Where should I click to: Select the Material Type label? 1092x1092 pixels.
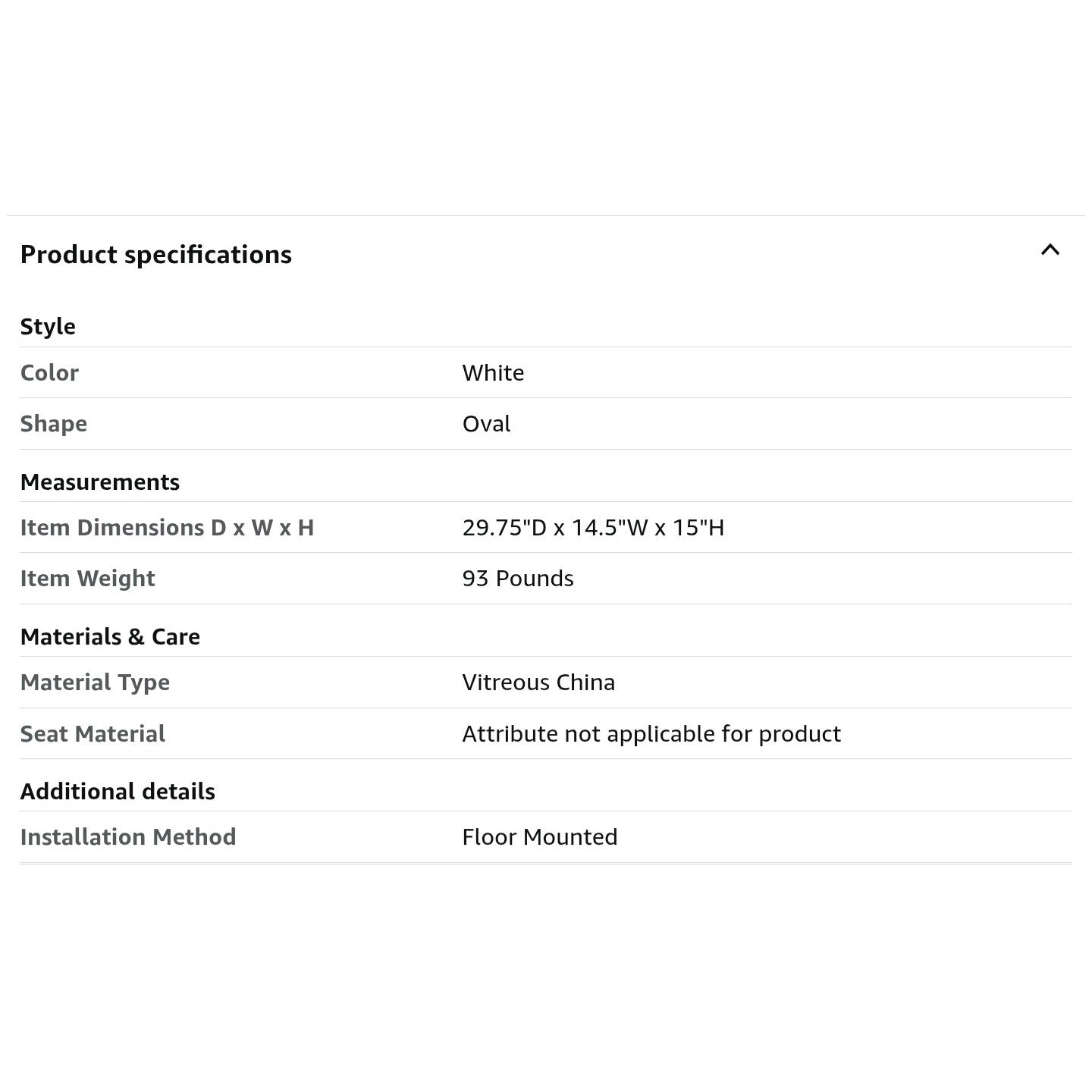(95, 682)
